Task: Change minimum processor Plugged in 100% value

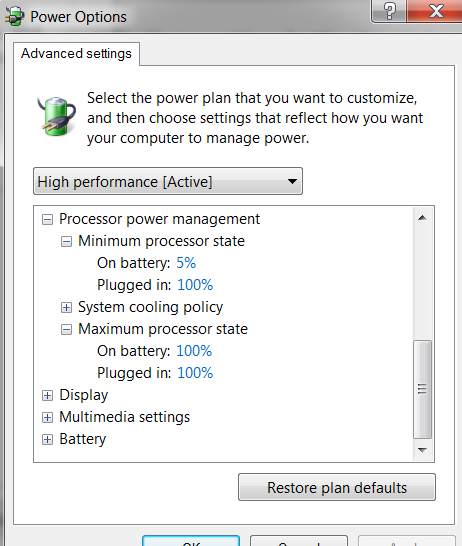Action: coord(195,285)
